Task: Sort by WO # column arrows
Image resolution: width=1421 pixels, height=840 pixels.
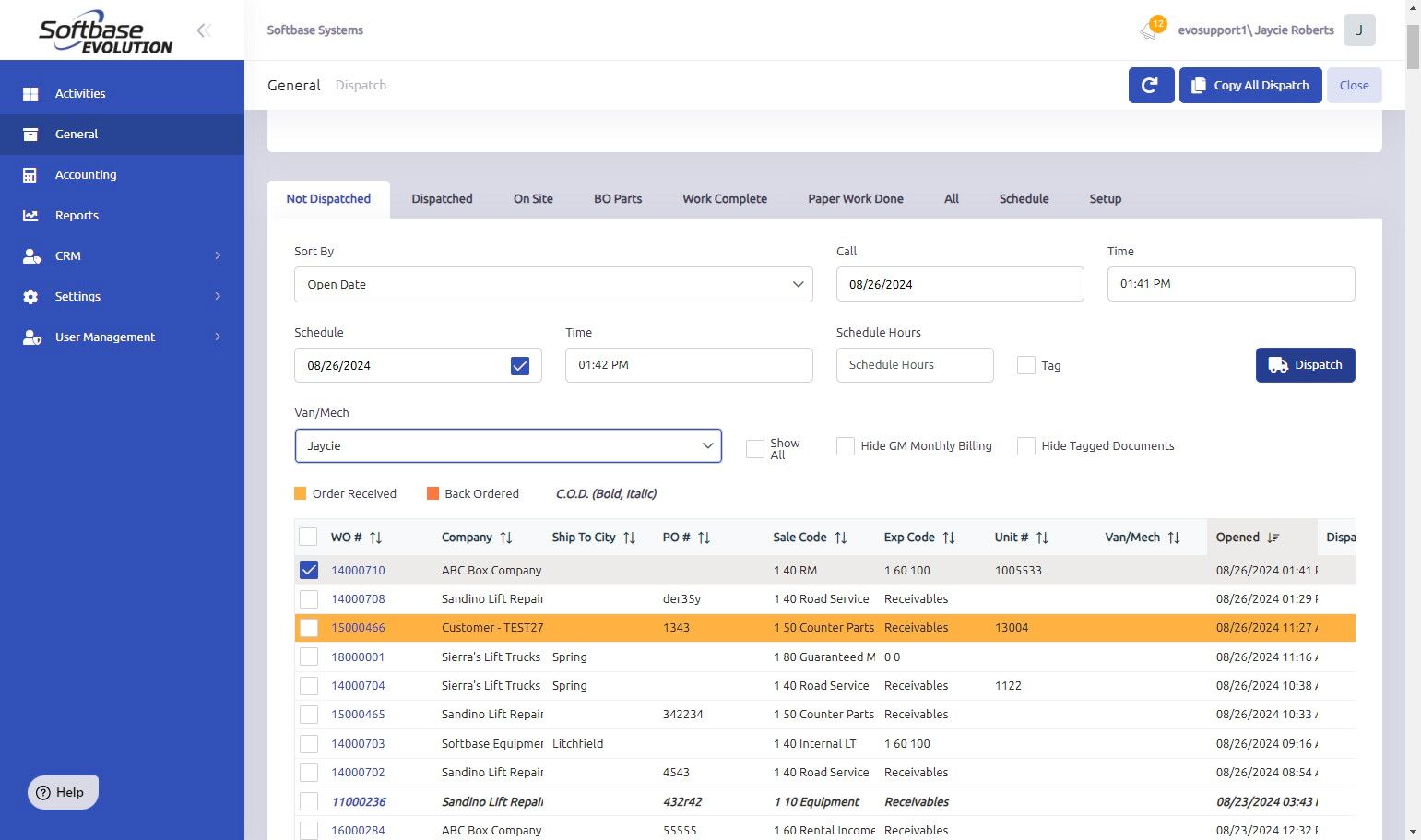Action: coord(375,538)
